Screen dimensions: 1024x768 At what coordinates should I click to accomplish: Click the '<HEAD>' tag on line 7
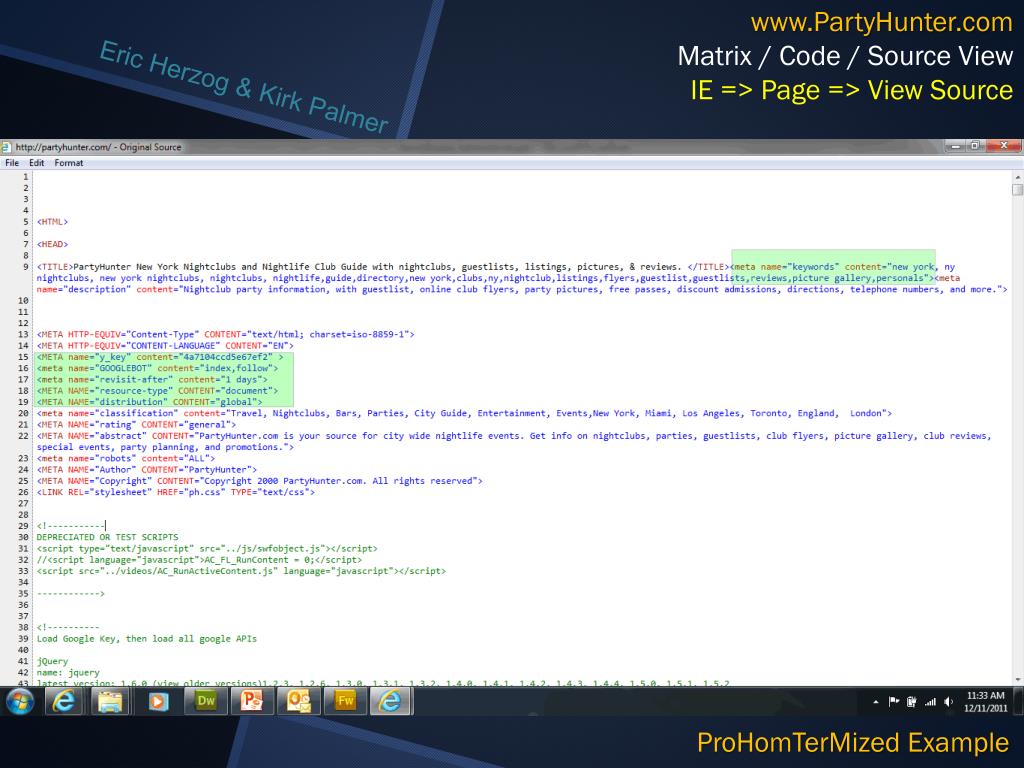[x=52, y=244]
